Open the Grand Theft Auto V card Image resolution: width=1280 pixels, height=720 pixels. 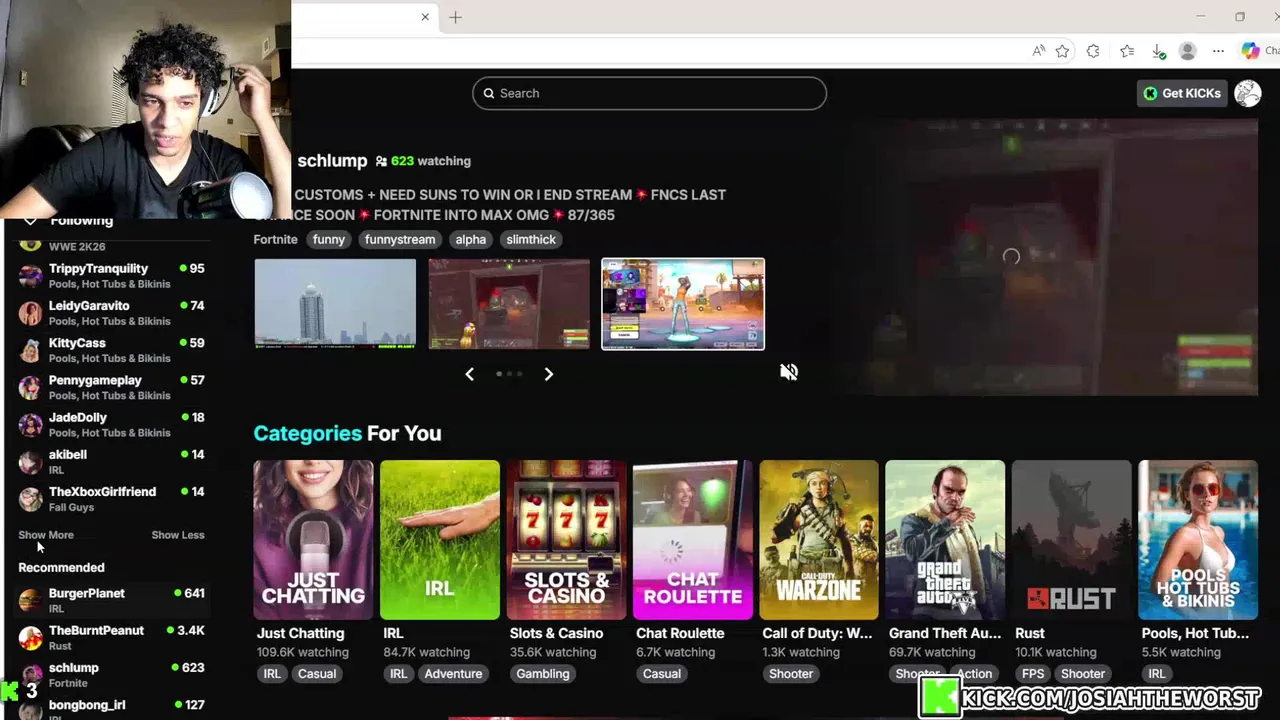[x=945, y=540]
